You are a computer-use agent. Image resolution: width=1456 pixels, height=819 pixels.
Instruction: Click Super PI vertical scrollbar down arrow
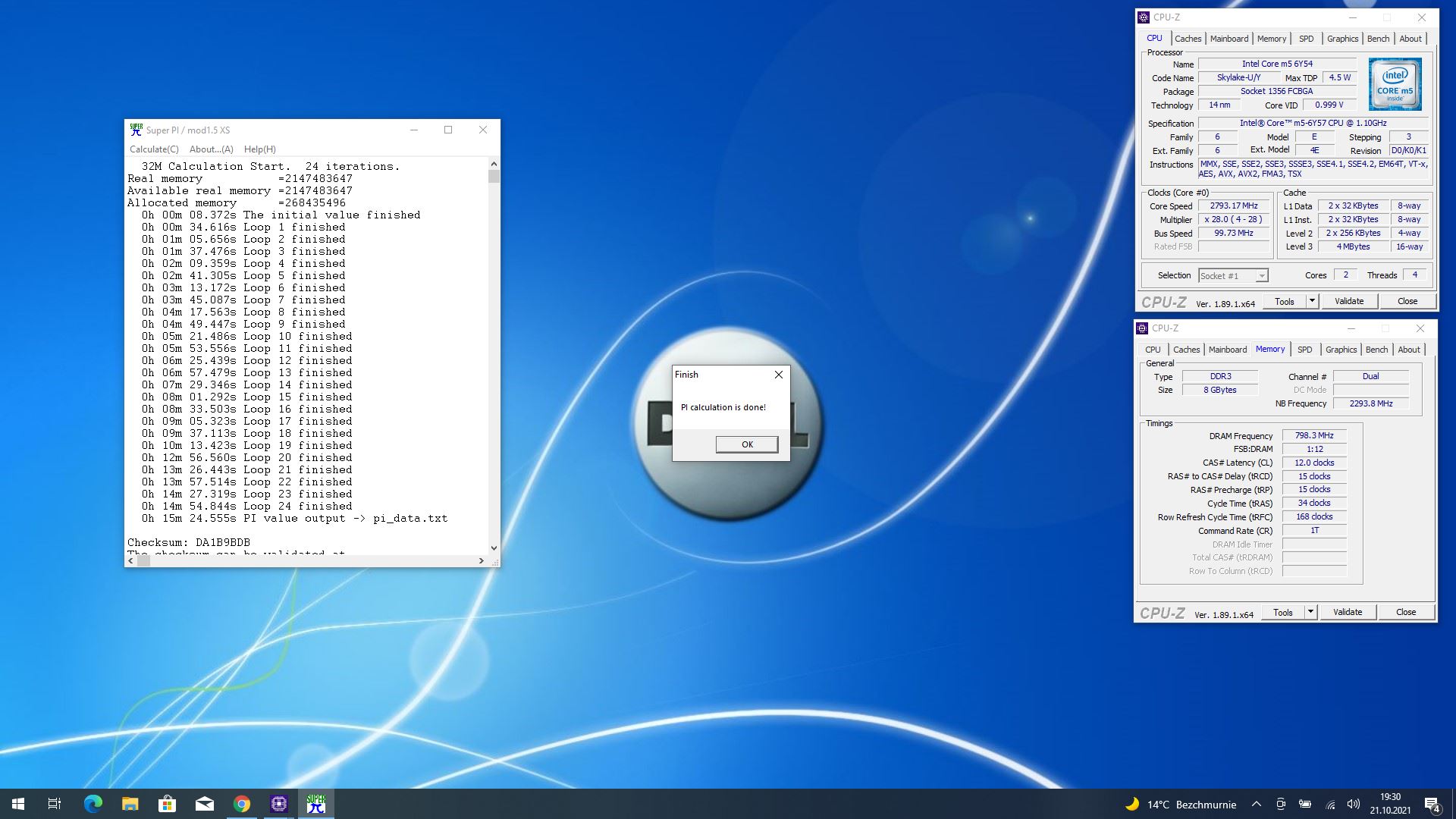point(494,548)
